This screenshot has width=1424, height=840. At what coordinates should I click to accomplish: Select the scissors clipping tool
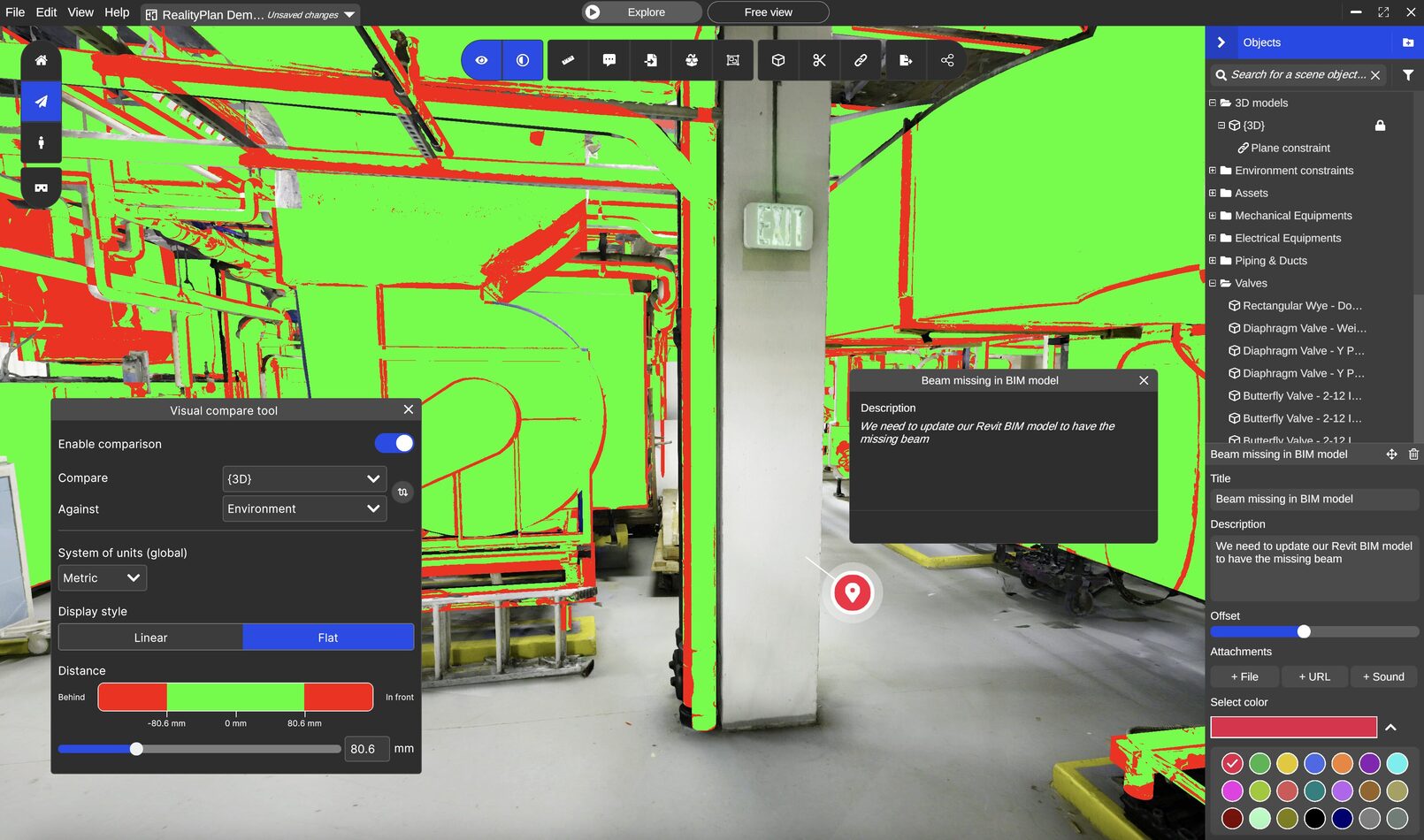[x=819, y=60]
